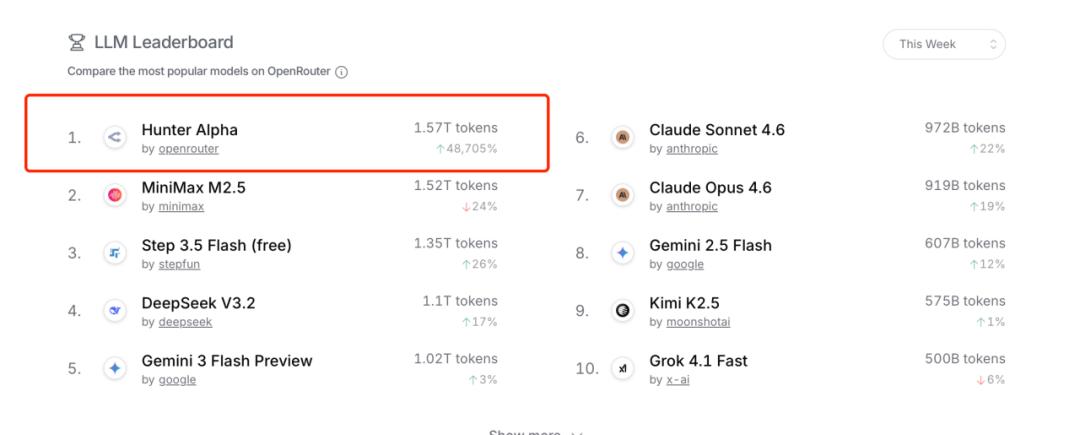Click the Kimi K2.5 logo icon
Viewport: 1080px width, 435px height.
pos(622,311)
